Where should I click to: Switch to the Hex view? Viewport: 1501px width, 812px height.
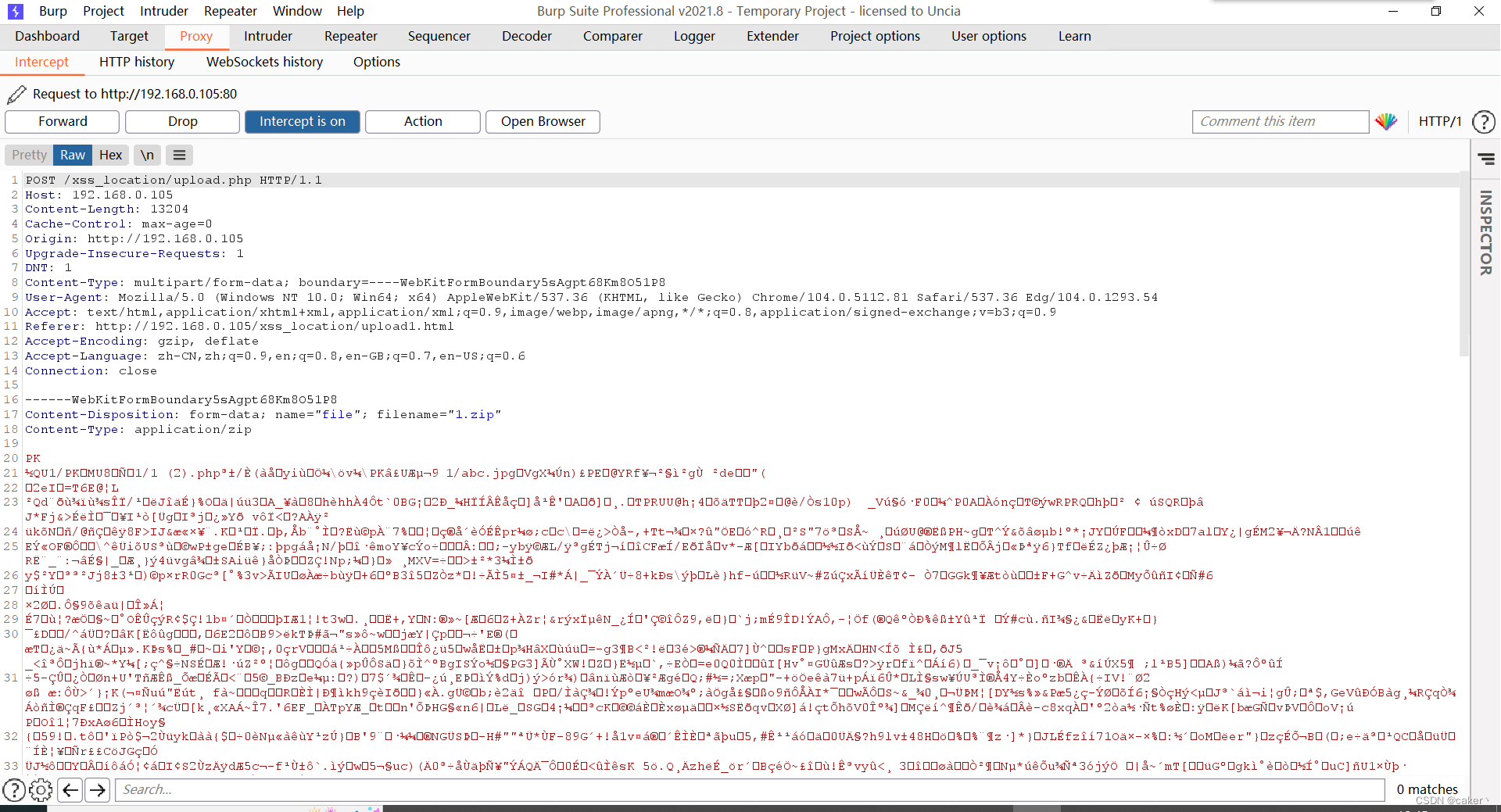pos(110,155)
